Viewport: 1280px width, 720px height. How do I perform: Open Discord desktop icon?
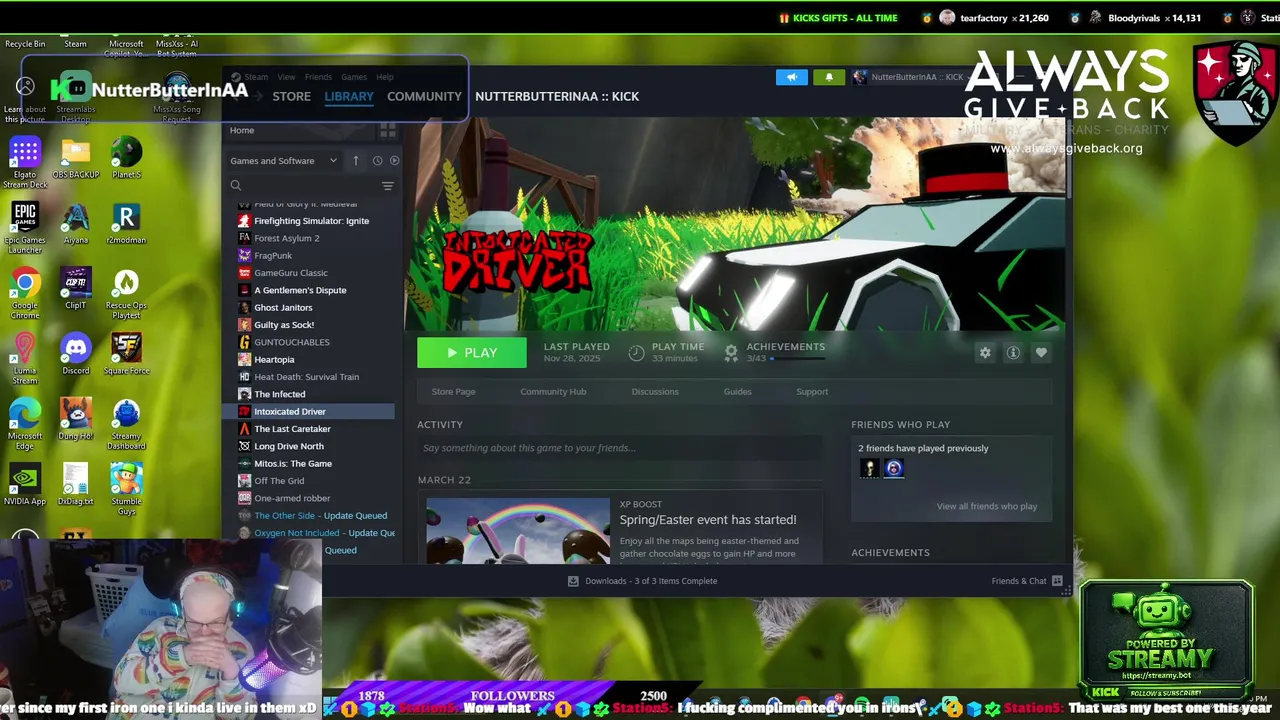coord(76,354)
